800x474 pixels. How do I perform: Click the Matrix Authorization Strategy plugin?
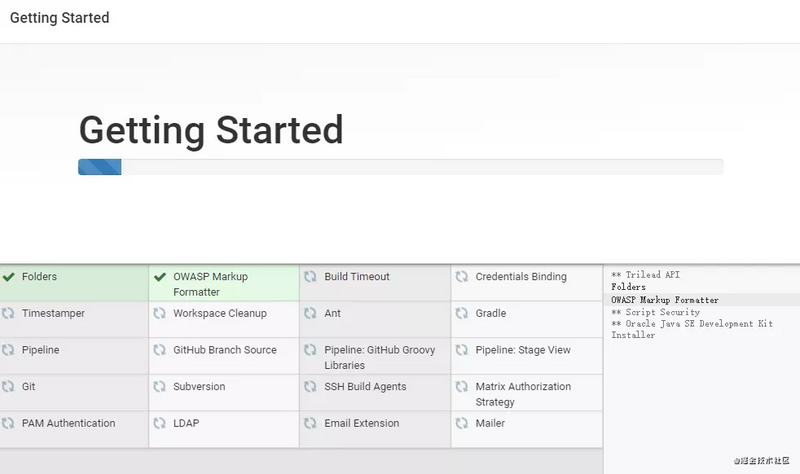pyautogui.click(x=523, y=394)
